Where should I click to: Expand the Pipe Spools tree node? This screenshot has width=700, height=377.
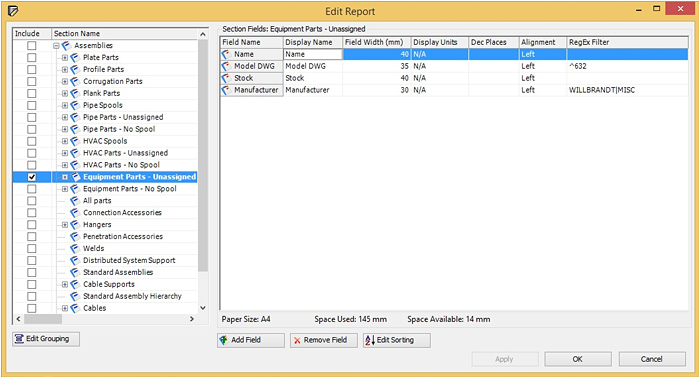(65, 105)
